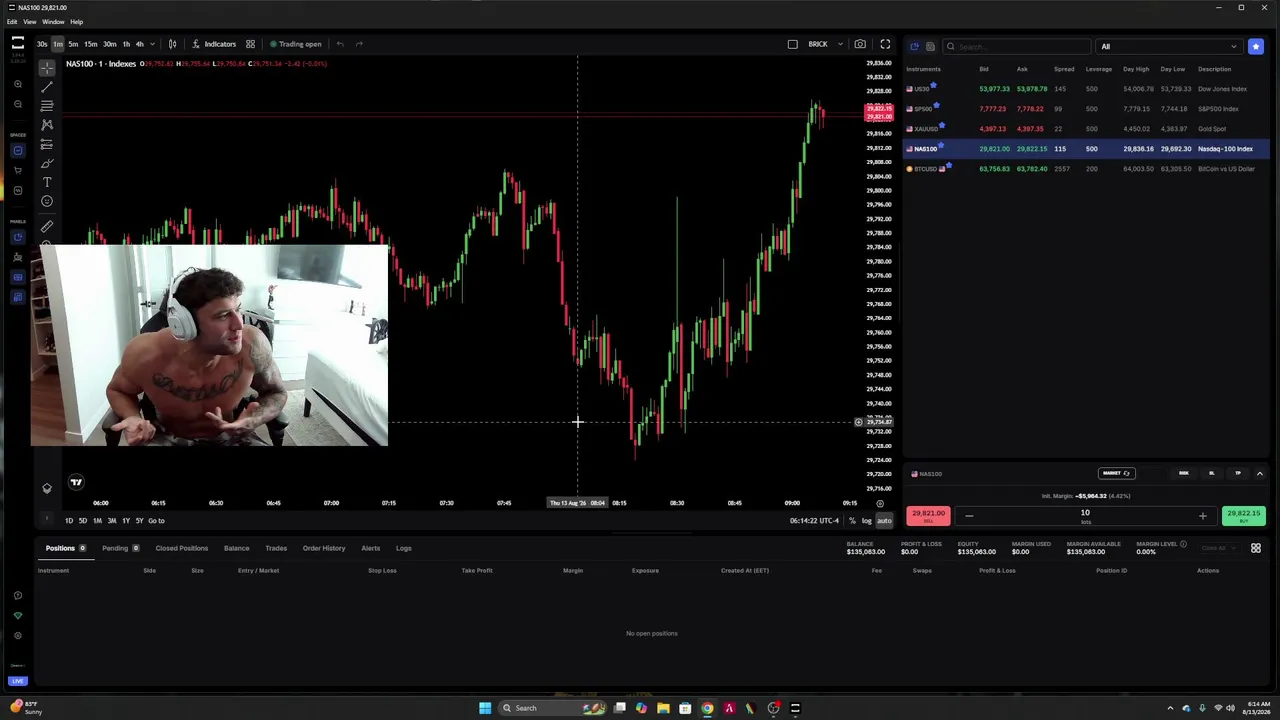Click the TradingView logo on chart
Image resolution: width=1280 pixels, height=720 pixels.
pos(76,482)
